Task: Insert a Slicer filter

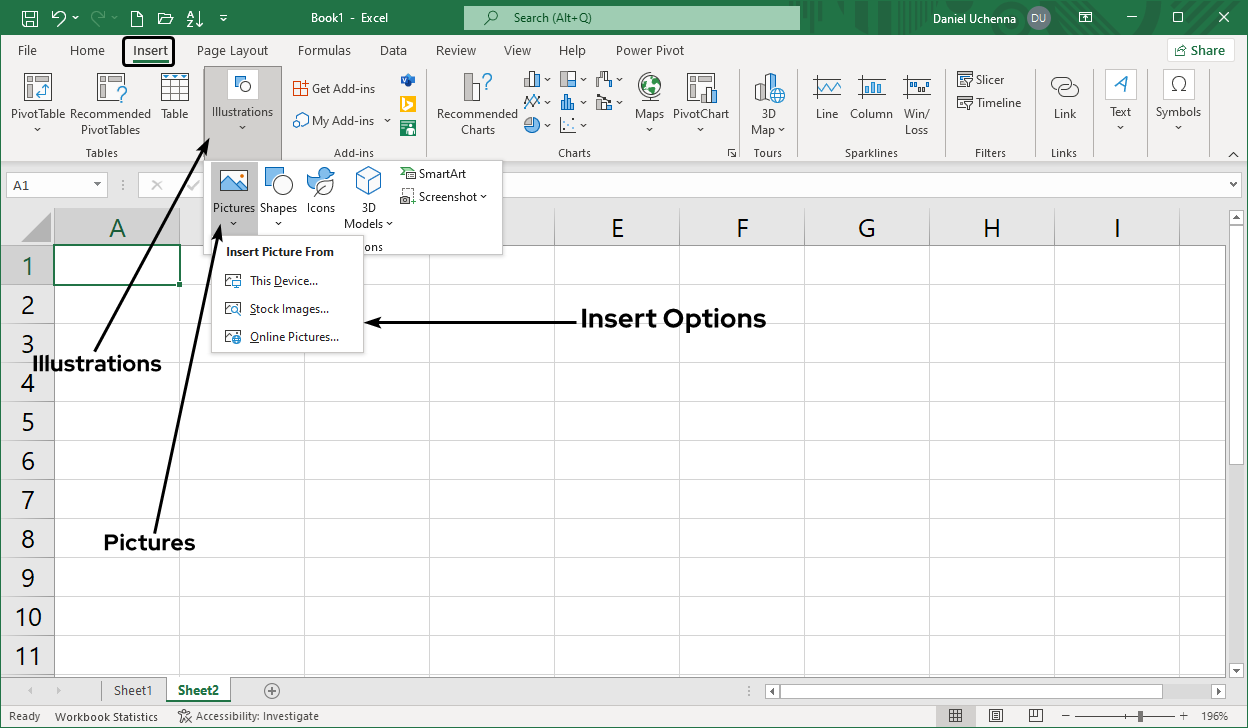Action: [x=980, y=80]
